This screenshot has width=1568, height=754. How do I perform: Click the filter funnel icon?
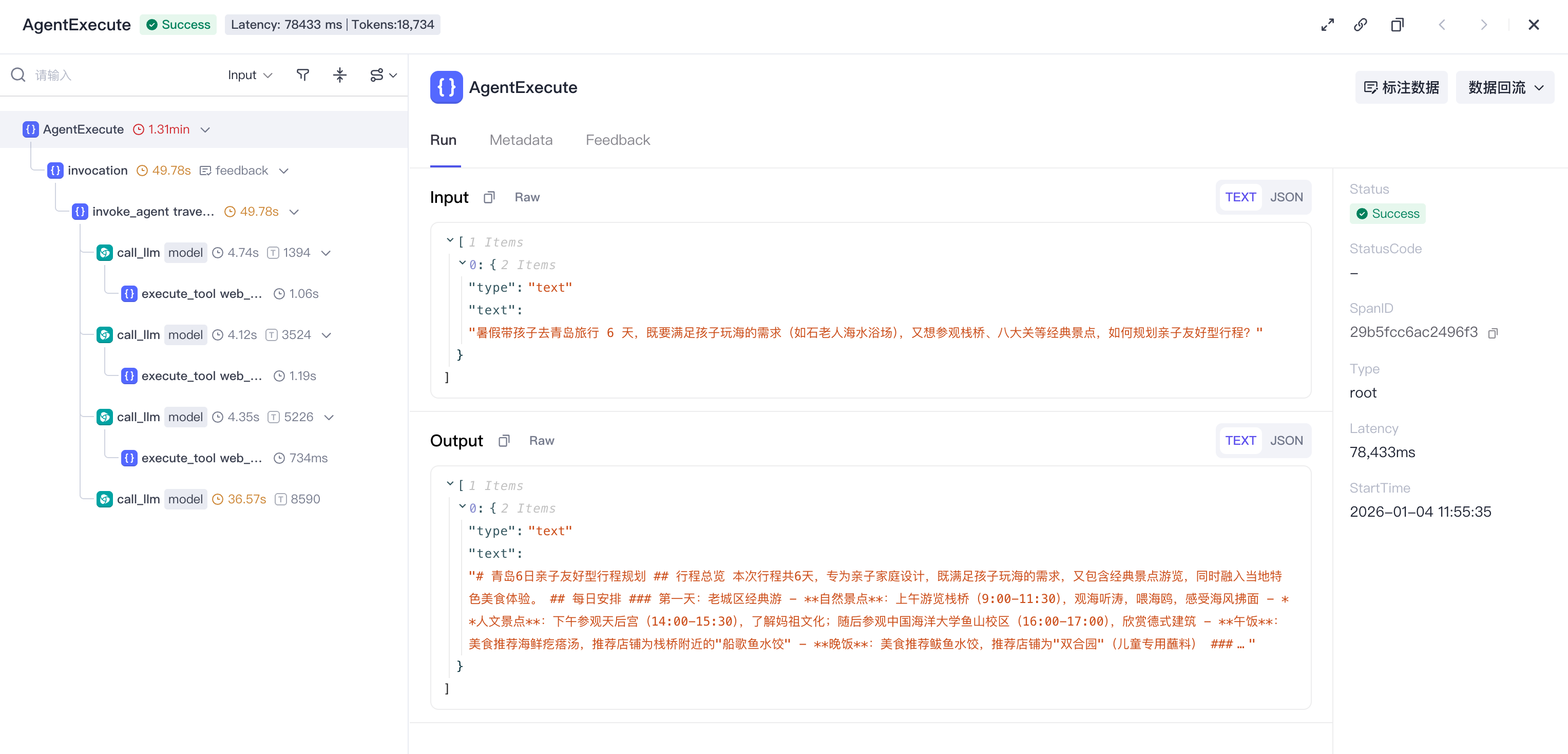302,75
